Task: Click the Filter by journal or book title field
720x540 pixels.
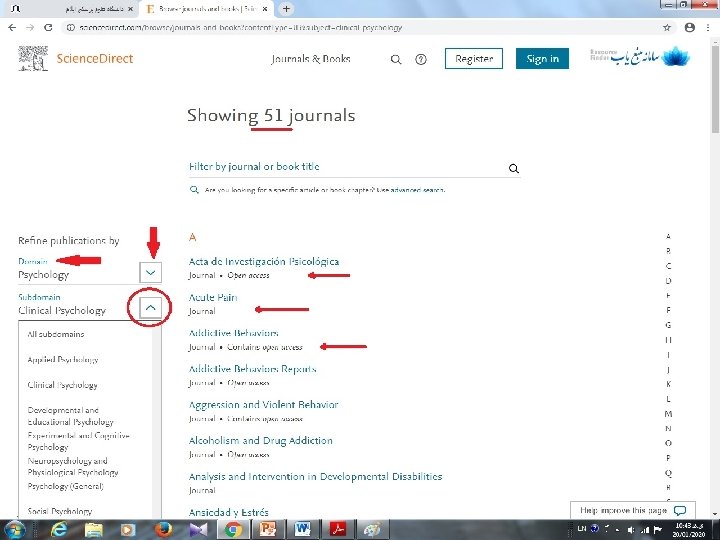Action: (346, 167)
